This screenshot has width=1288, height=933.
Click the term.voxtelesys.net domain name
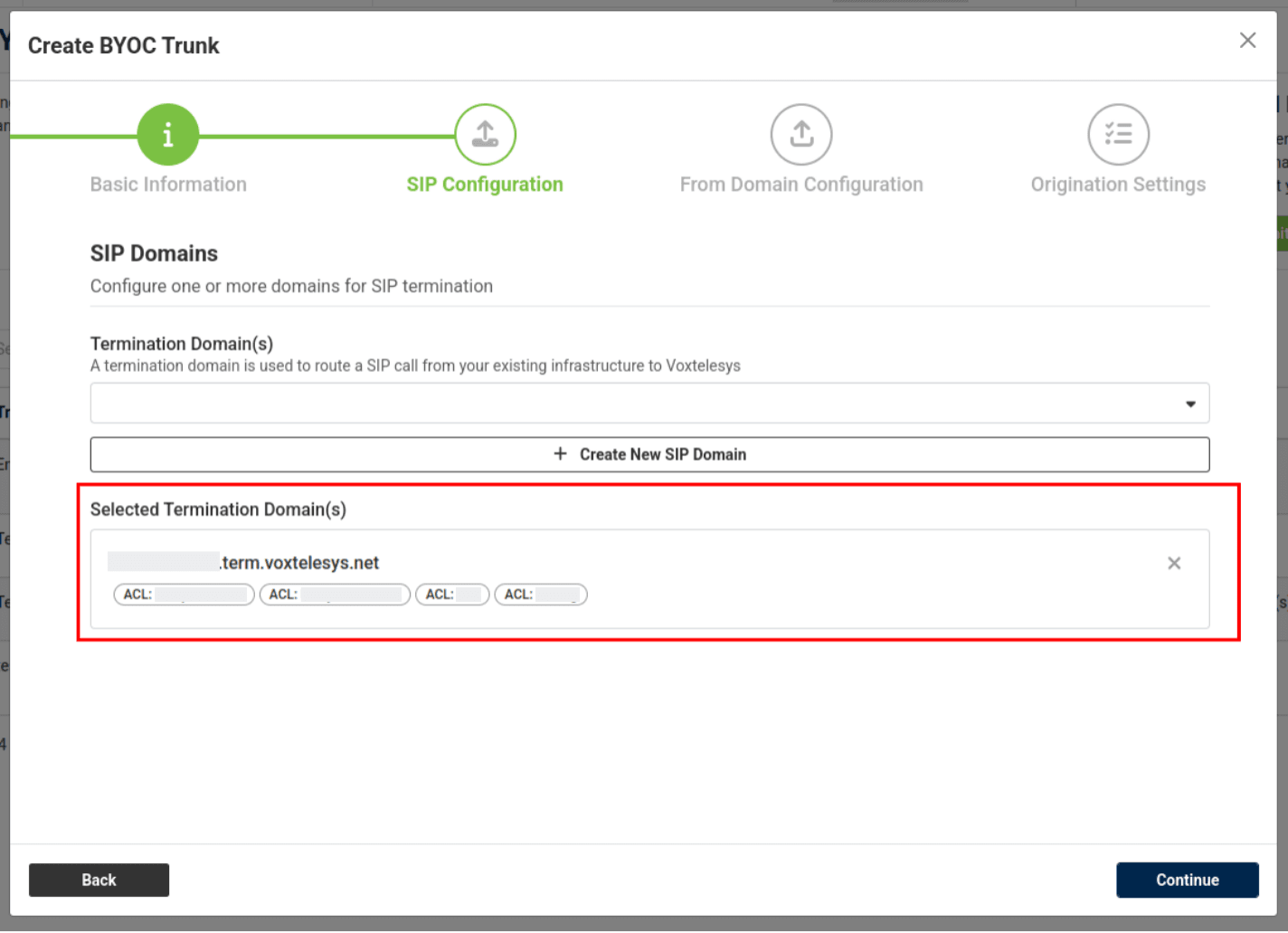click(298, 563)
